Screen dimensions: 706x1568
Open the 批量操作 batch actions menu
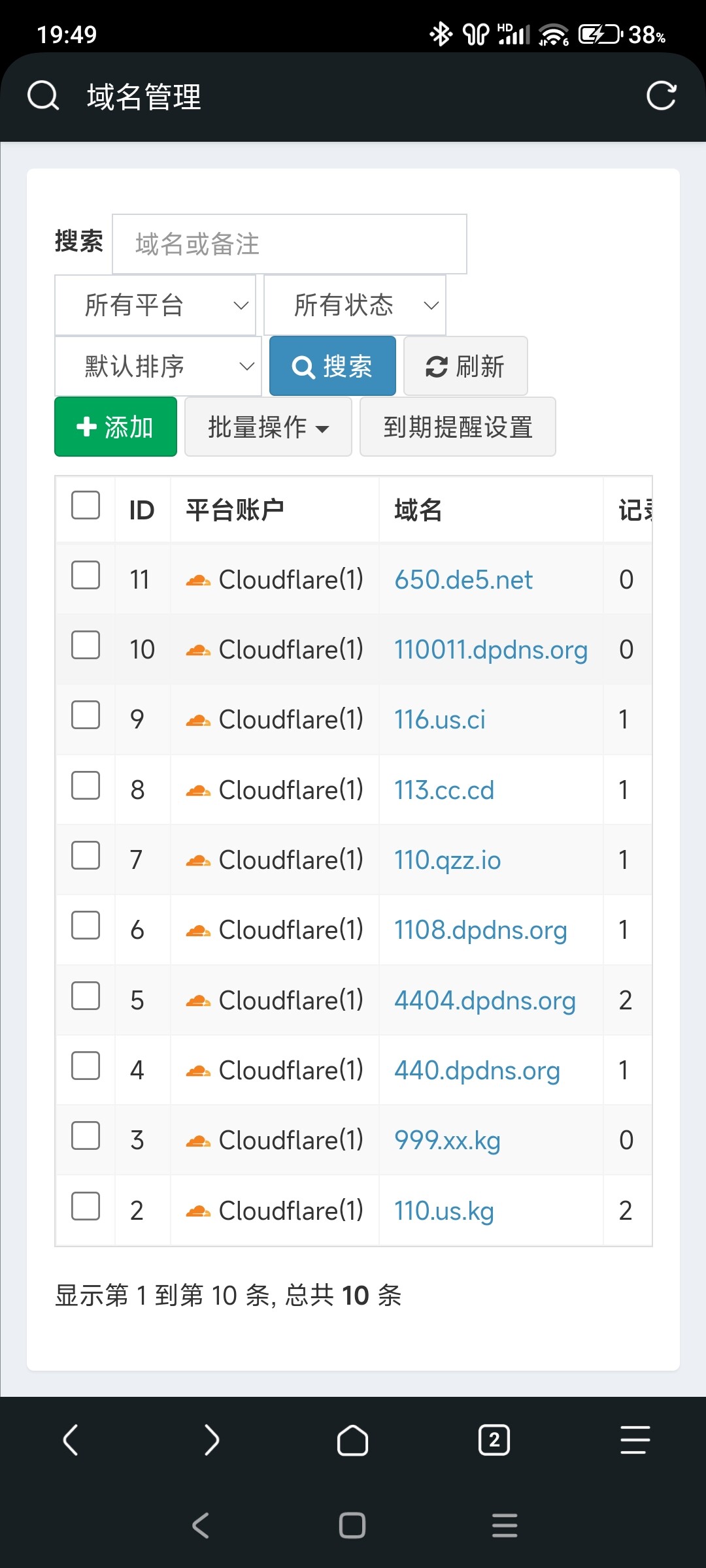pos(268,427)
